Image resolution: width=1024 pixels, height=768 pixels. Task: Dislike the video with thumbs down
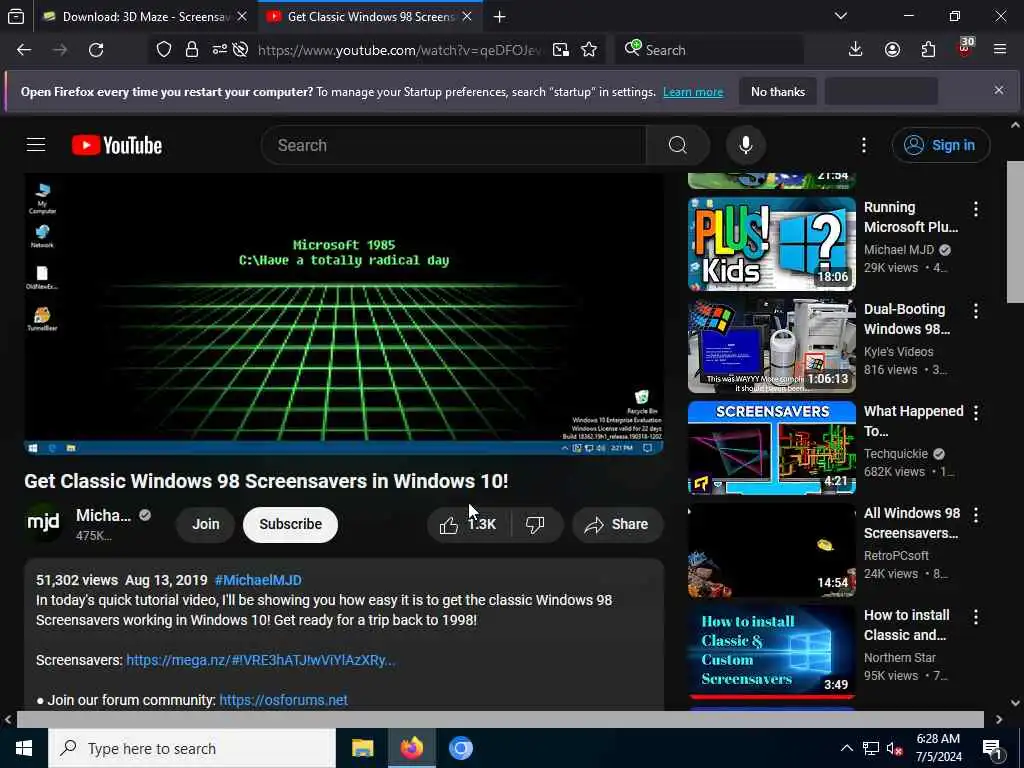click(x=536, y=524)
